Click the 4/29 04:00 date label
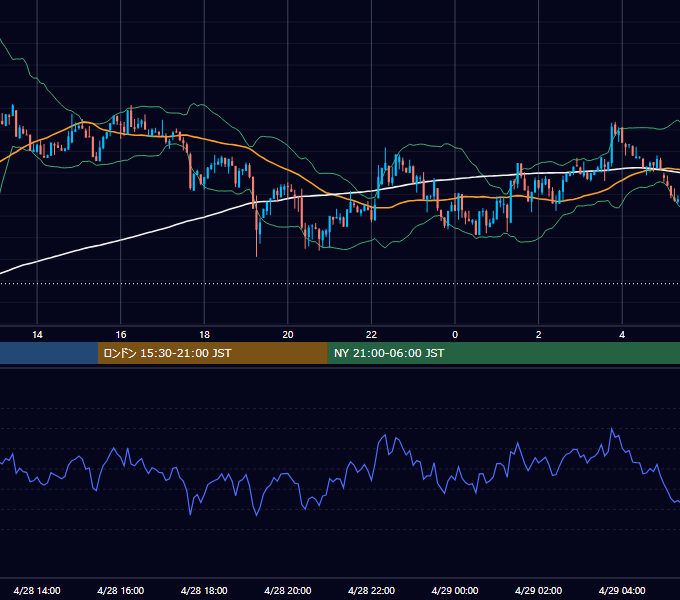This screenshot has height=600, width=680. click(622, 590)
